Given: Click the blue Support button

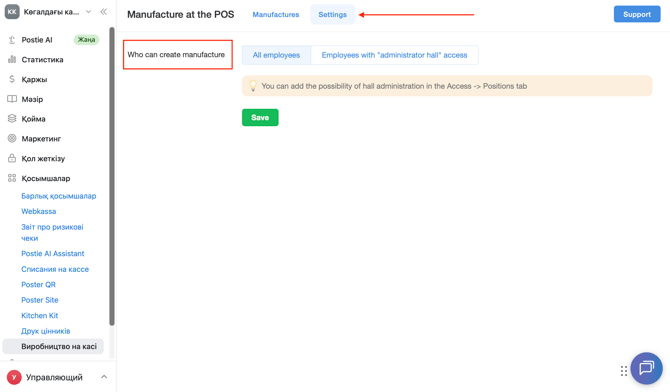Looking at the screenshot, I should pos(637,14).
